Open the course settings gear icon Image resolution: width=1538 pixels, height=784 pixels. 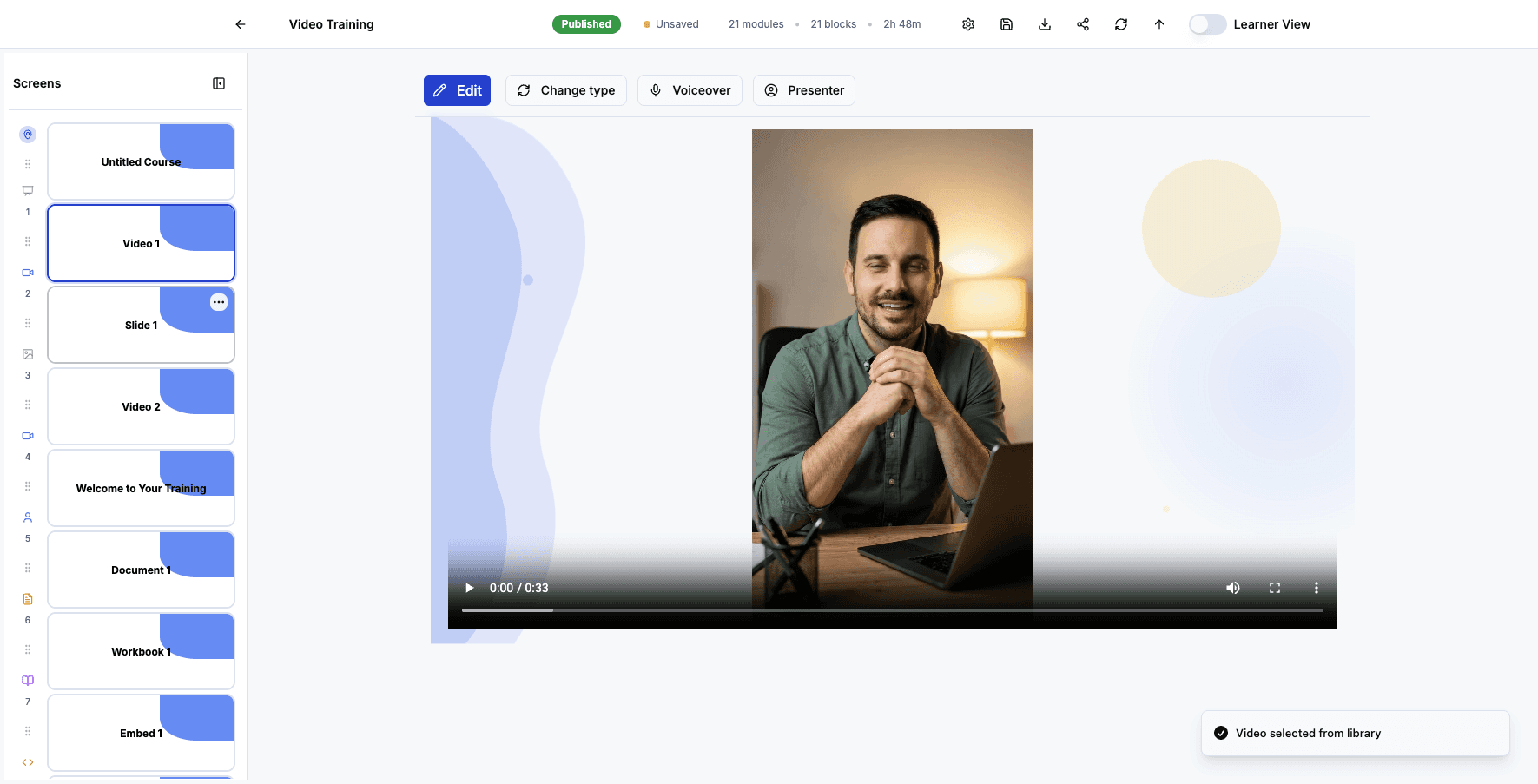[967, 23]
